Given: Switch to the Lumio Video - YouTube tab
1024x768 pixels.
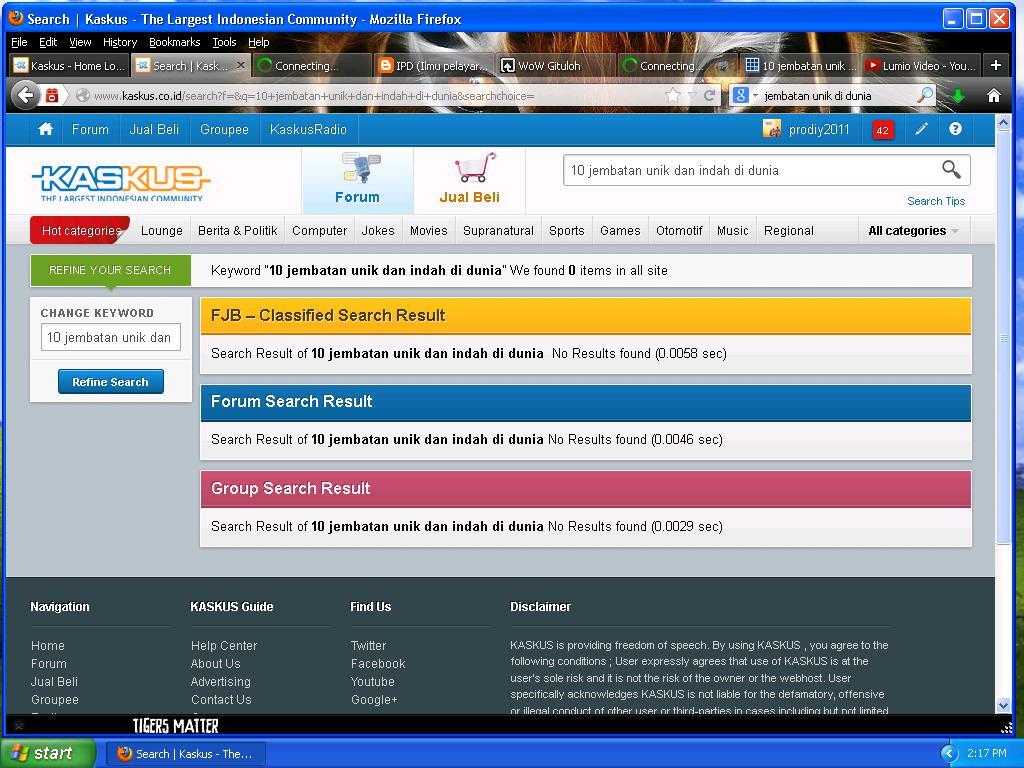Looking at the screenshot, I should click(x=921, y=65).
